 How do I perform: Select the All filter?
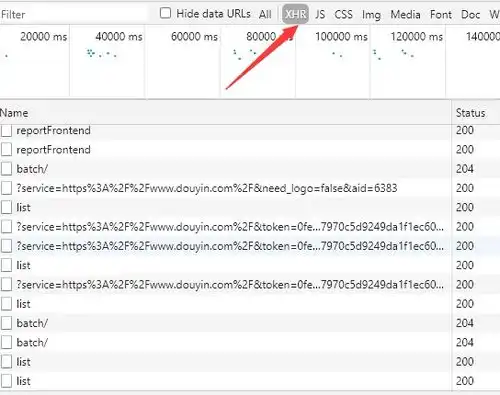pyautogui.click(x=265, y=14)
